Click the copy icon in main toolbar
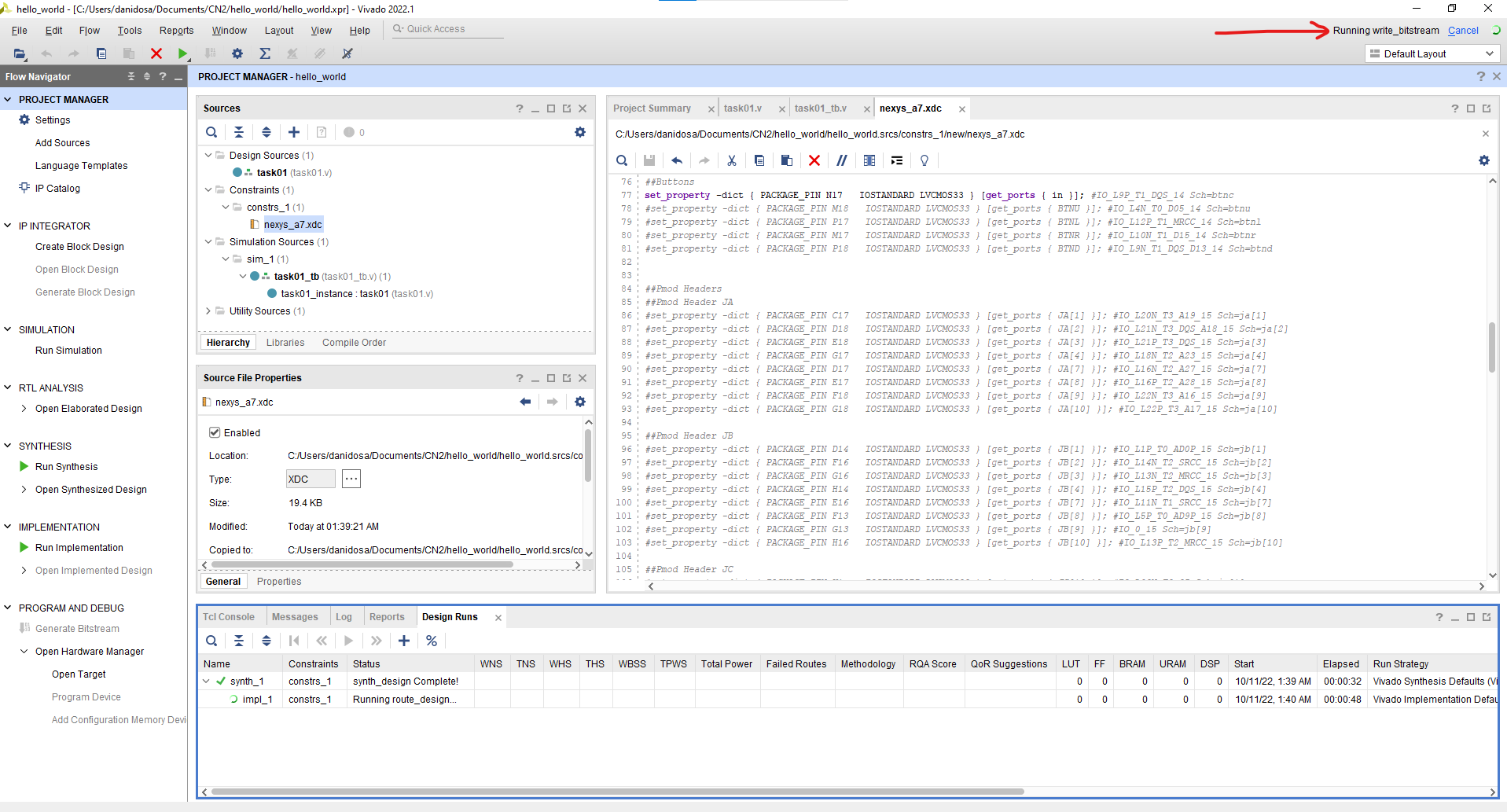The width and height of the screenshot is (1507, 812). pos(101,53)
